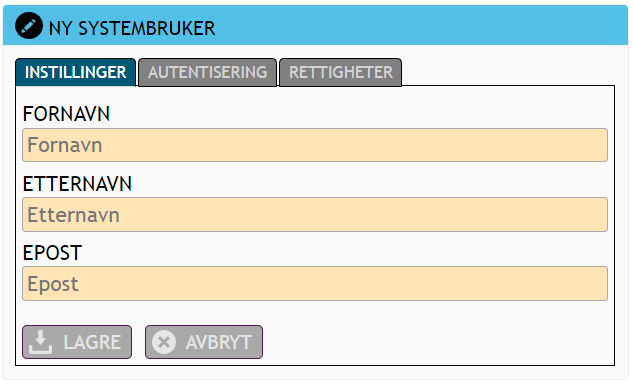Click the pencil edit icon in header

[29, 26]
